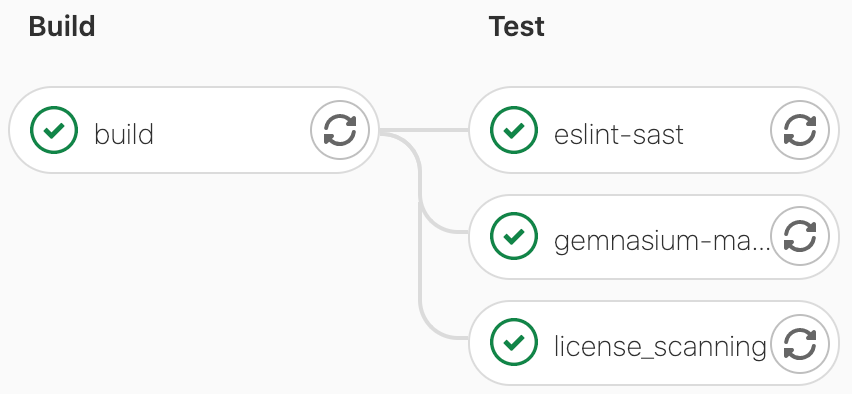852x394 pixels.
Task: Click eslint-sast passed status checkmark
Action: point(514,130)
